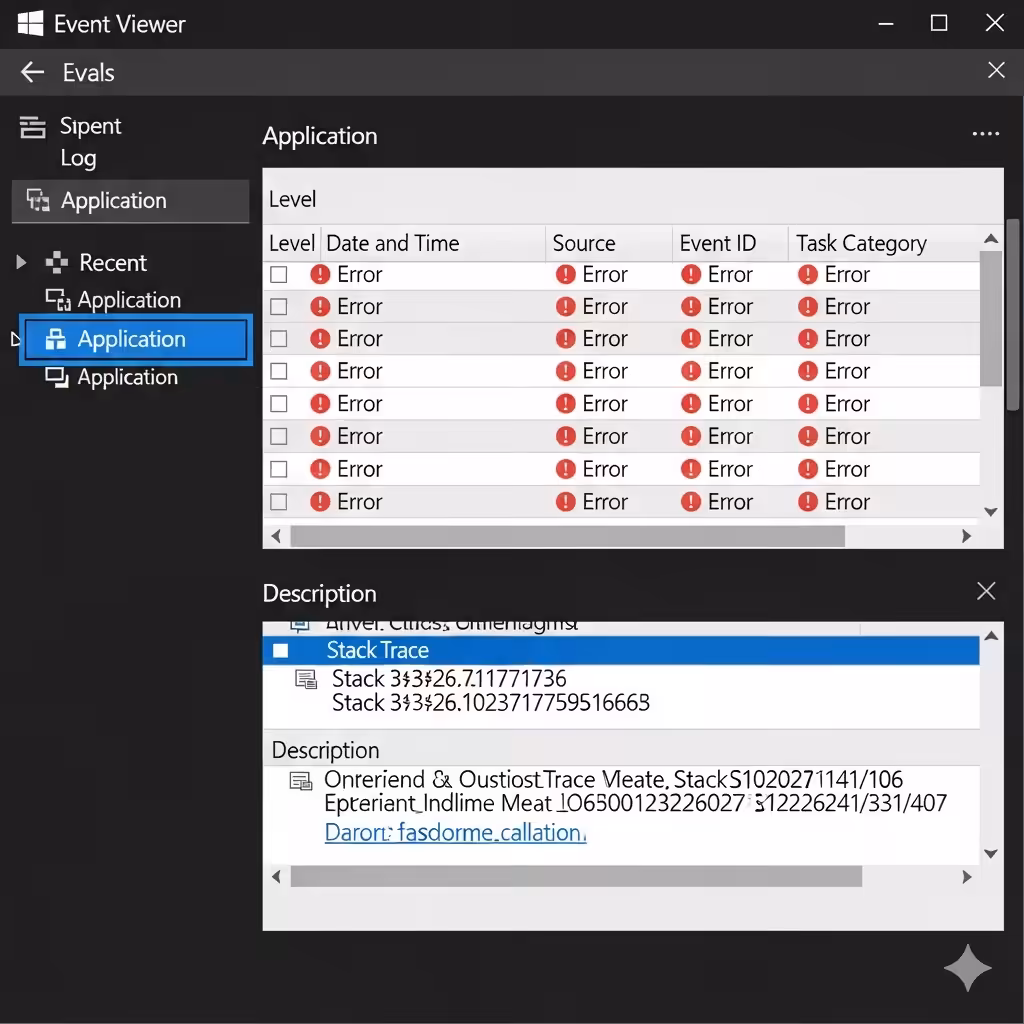Viewport: 1024px width, 1024px height.
Task: Open the Darort fasdorme.callation link
Action: click(455, 833)
